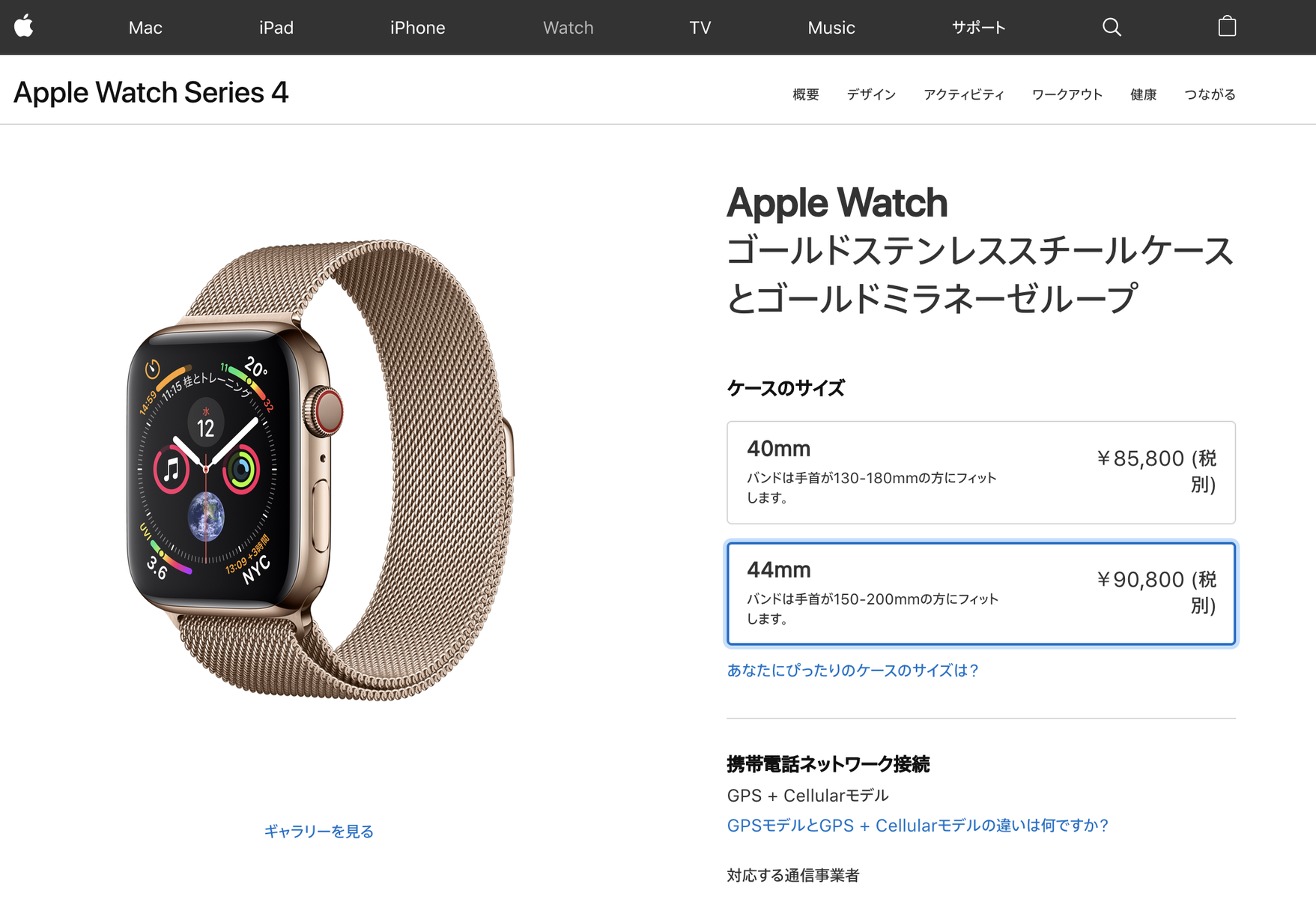1316x899 pixels.
Task: Open the iPad menu item
Action: (276, 28)
